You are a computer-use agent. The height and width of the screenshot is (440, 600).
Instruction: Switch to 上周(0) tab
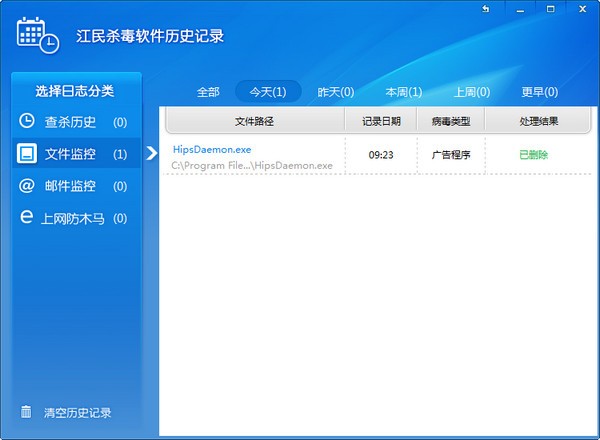[471, 92]
